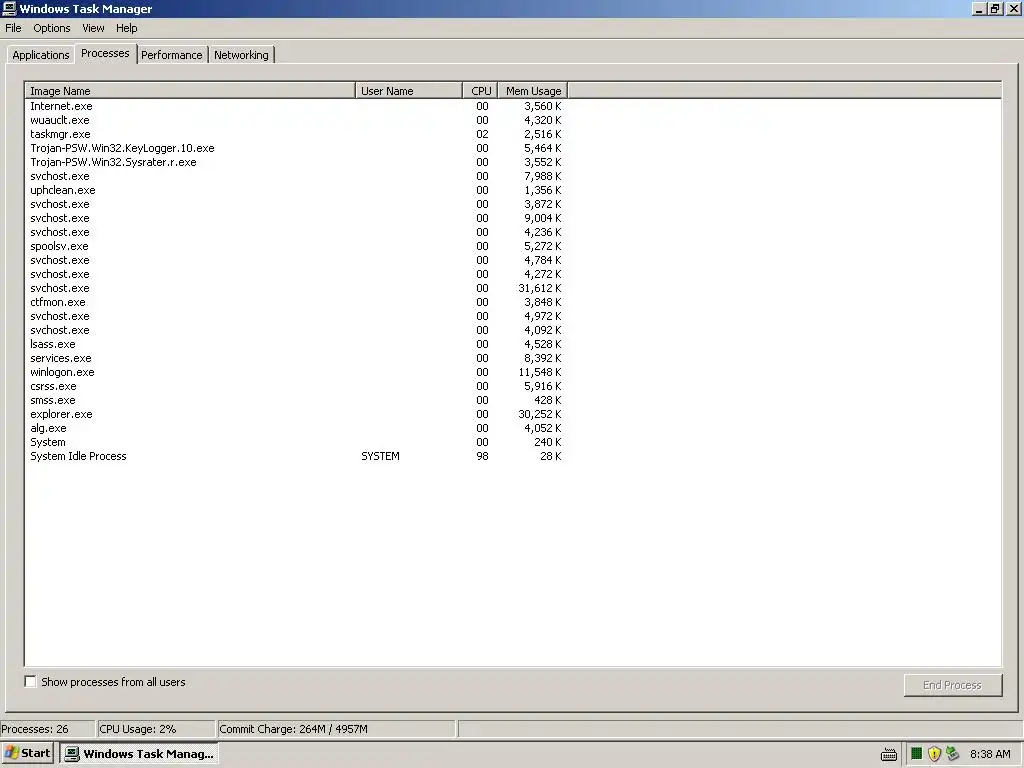The width and height of the screenshot is (1024, 768).
Task: Open the File menu
Action: 13,28
